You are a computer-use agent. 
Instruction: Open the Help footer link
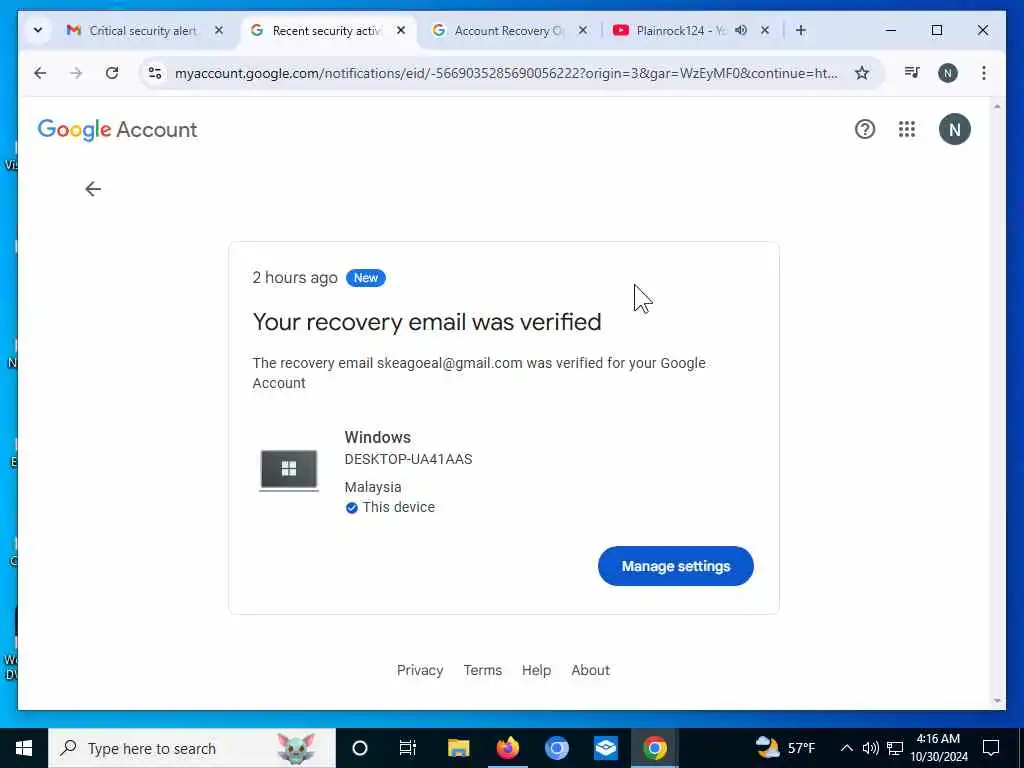536,670
